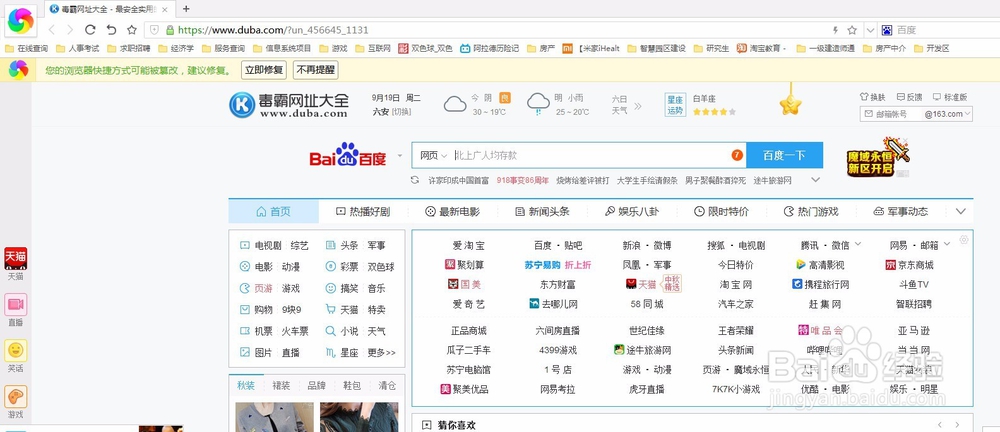Screen dimensions: 1000x432
Task: Open the browser's colorful logo menu
Action: tap(20, 22)
